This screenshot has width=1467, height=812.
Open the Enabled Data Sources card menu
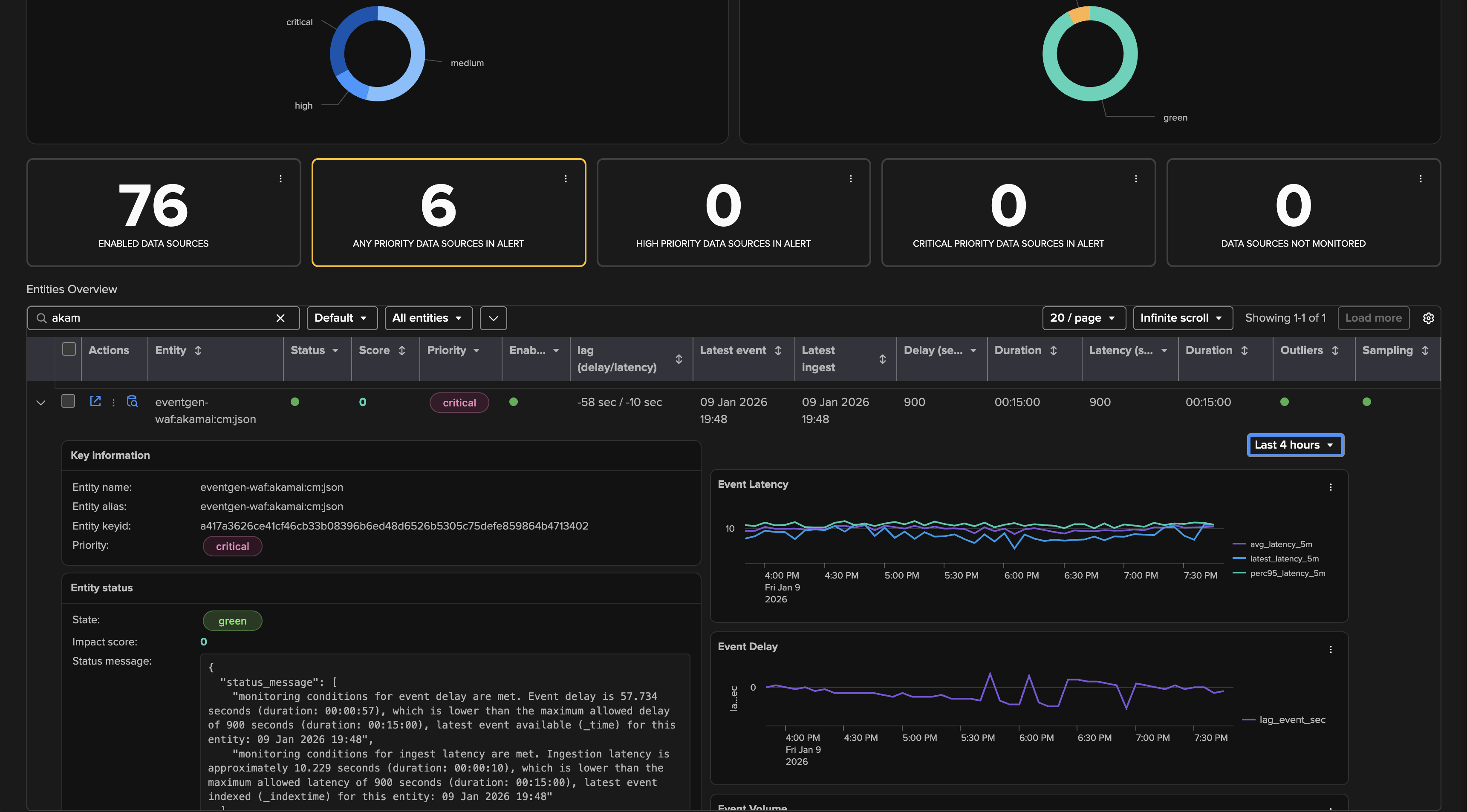280,179
